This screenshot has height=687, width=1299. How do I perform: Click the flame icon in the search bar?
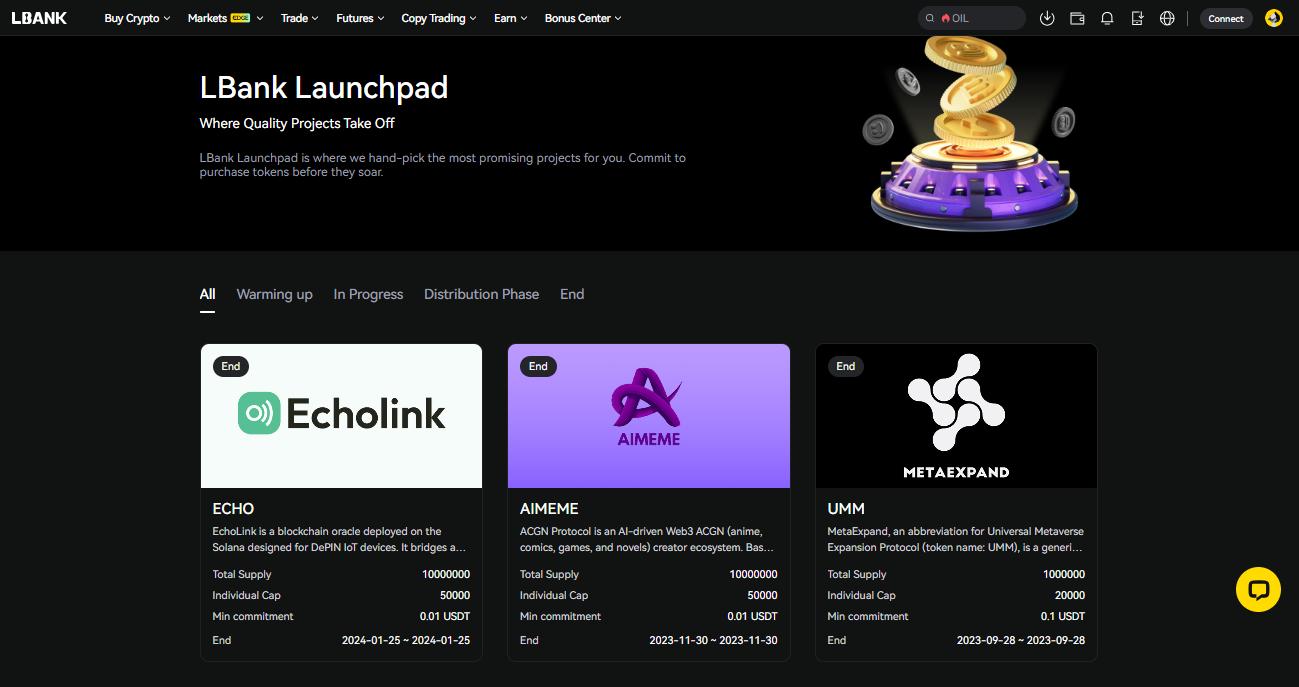944,17
